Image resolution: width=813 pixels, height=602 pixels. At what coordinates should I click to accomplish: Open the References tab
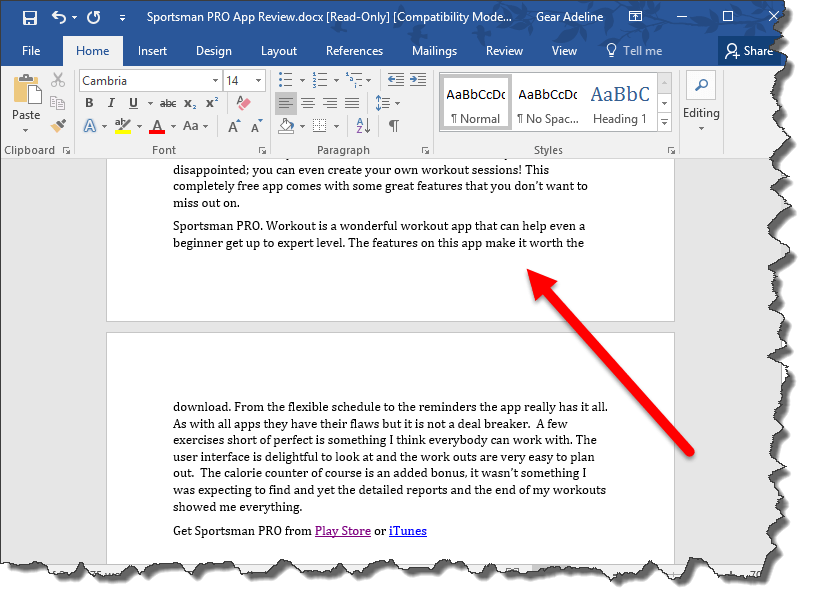tap(354, 51)
